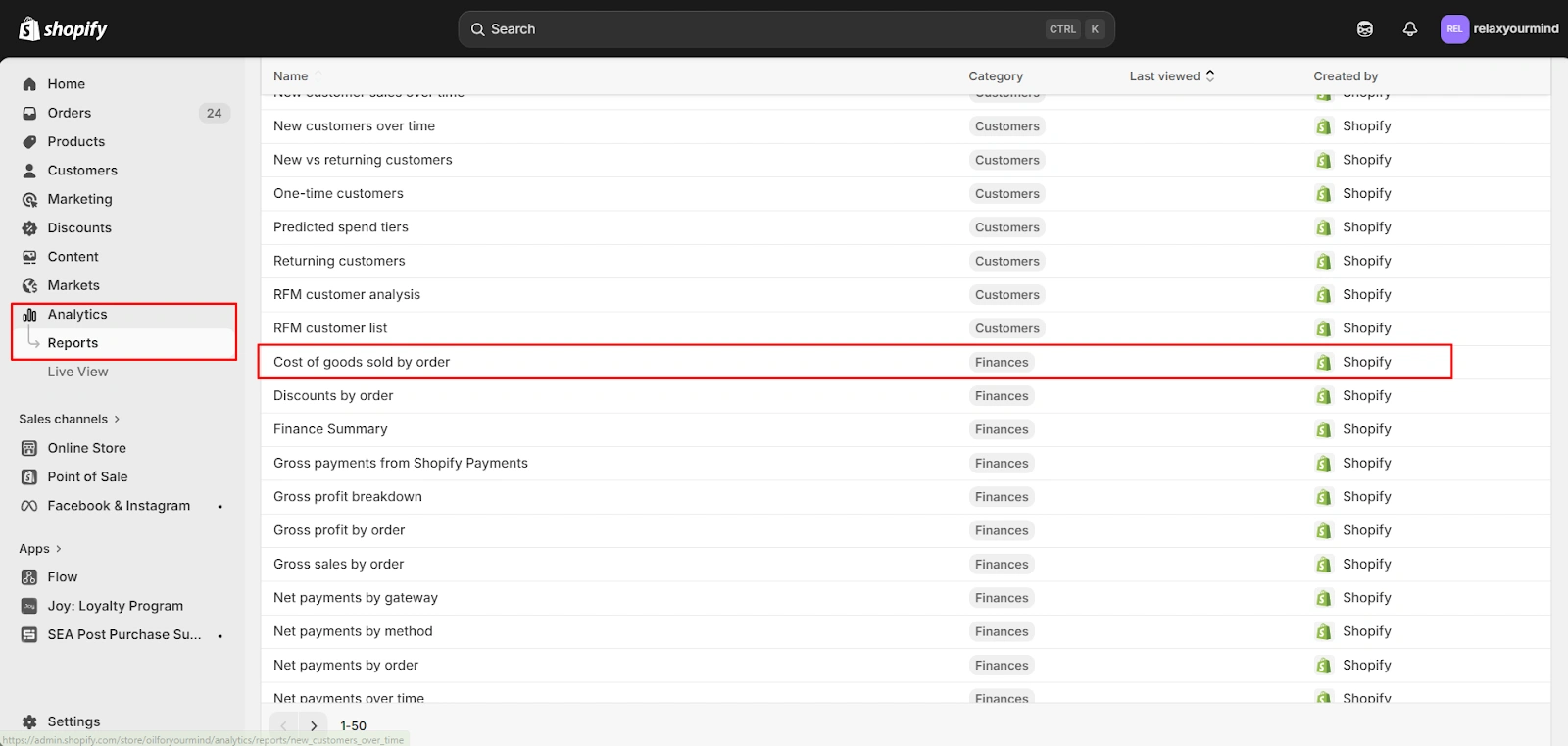Click Finances tag in Gross sales by order row
Image resolution: width=1568 pixels, height=746 pixels.
[x=1002, y=565]
